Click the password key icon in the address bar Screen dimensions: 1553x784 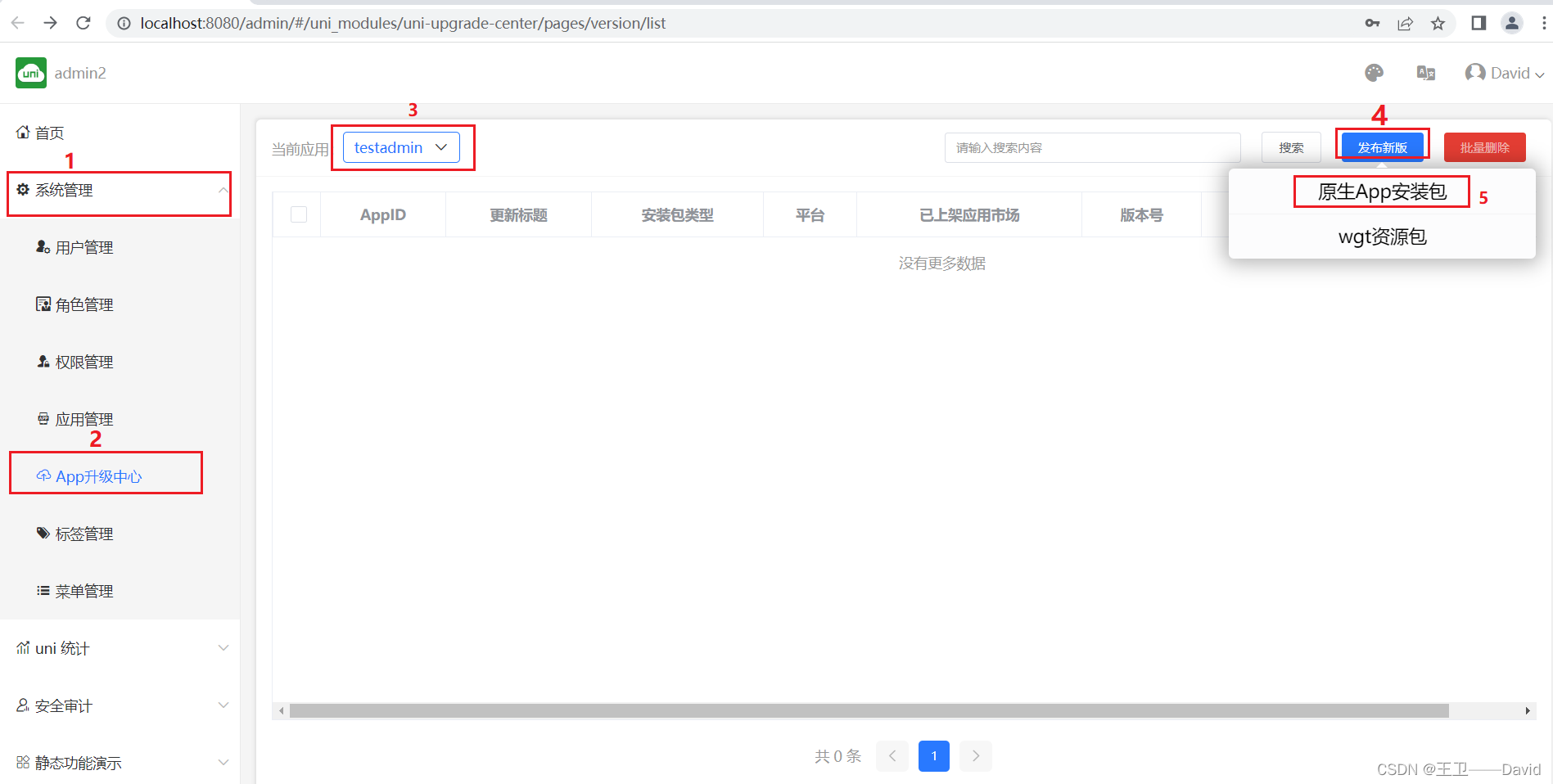point(1373,23)
